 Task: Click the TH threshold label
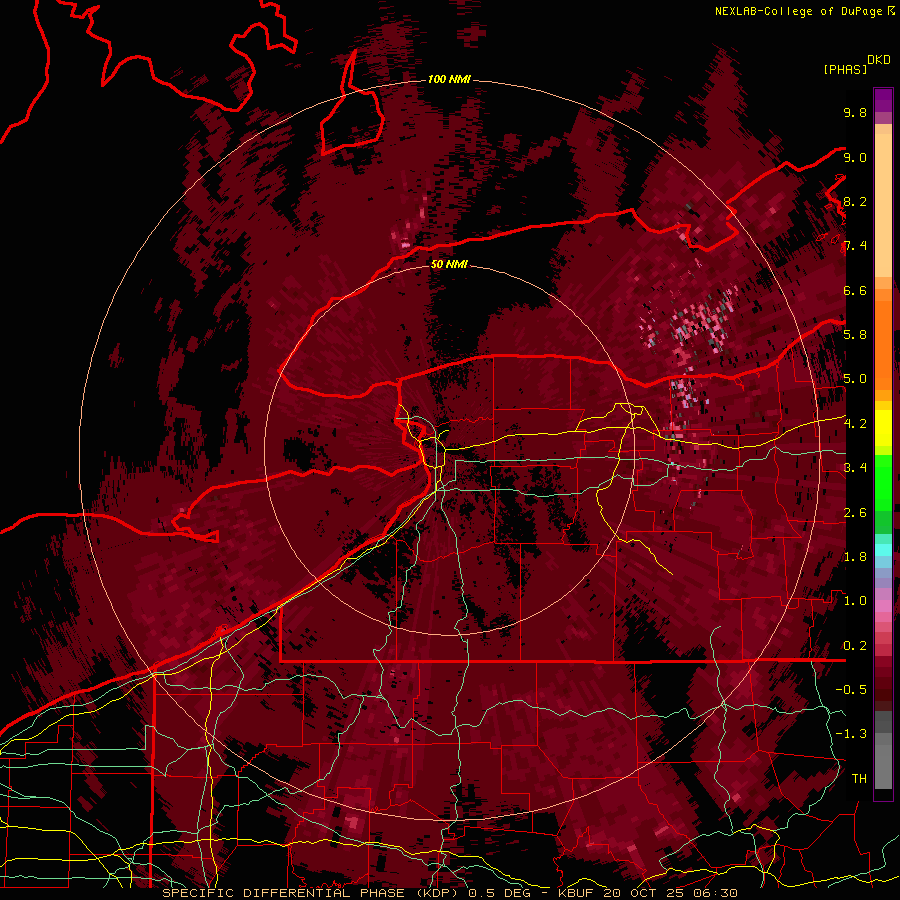pos(859,778)
